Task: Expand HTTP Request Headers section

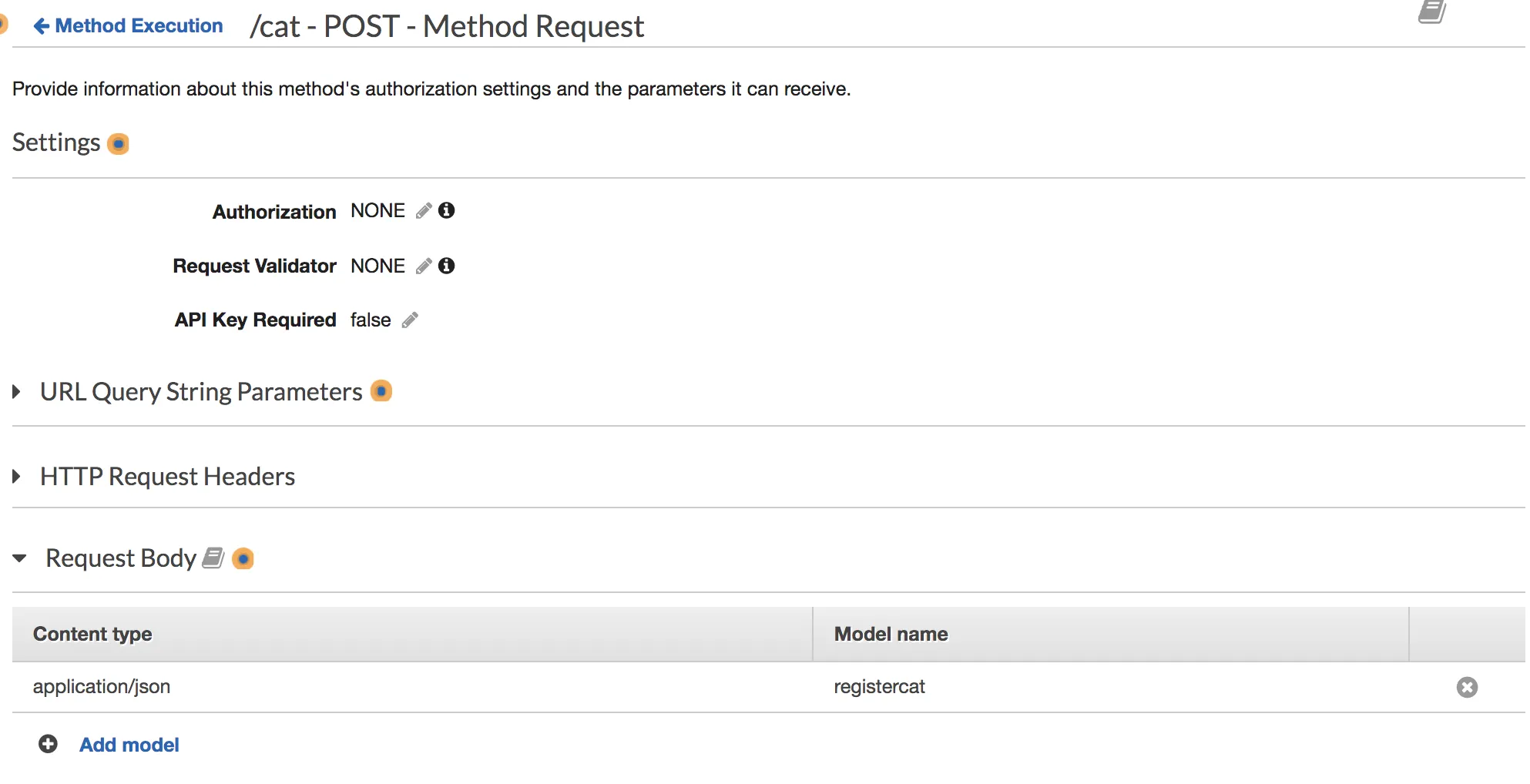Action: pos(16,477)
